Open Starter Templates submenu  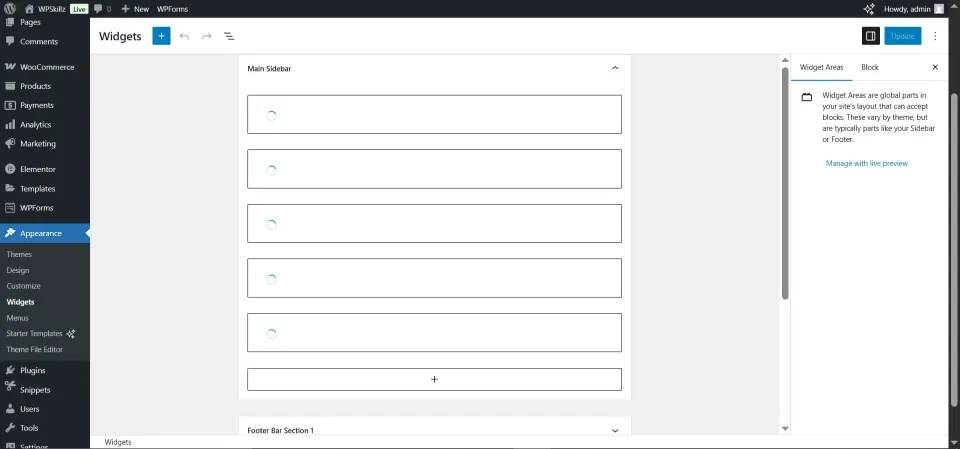pyautogui.click(x=40, y=334)
